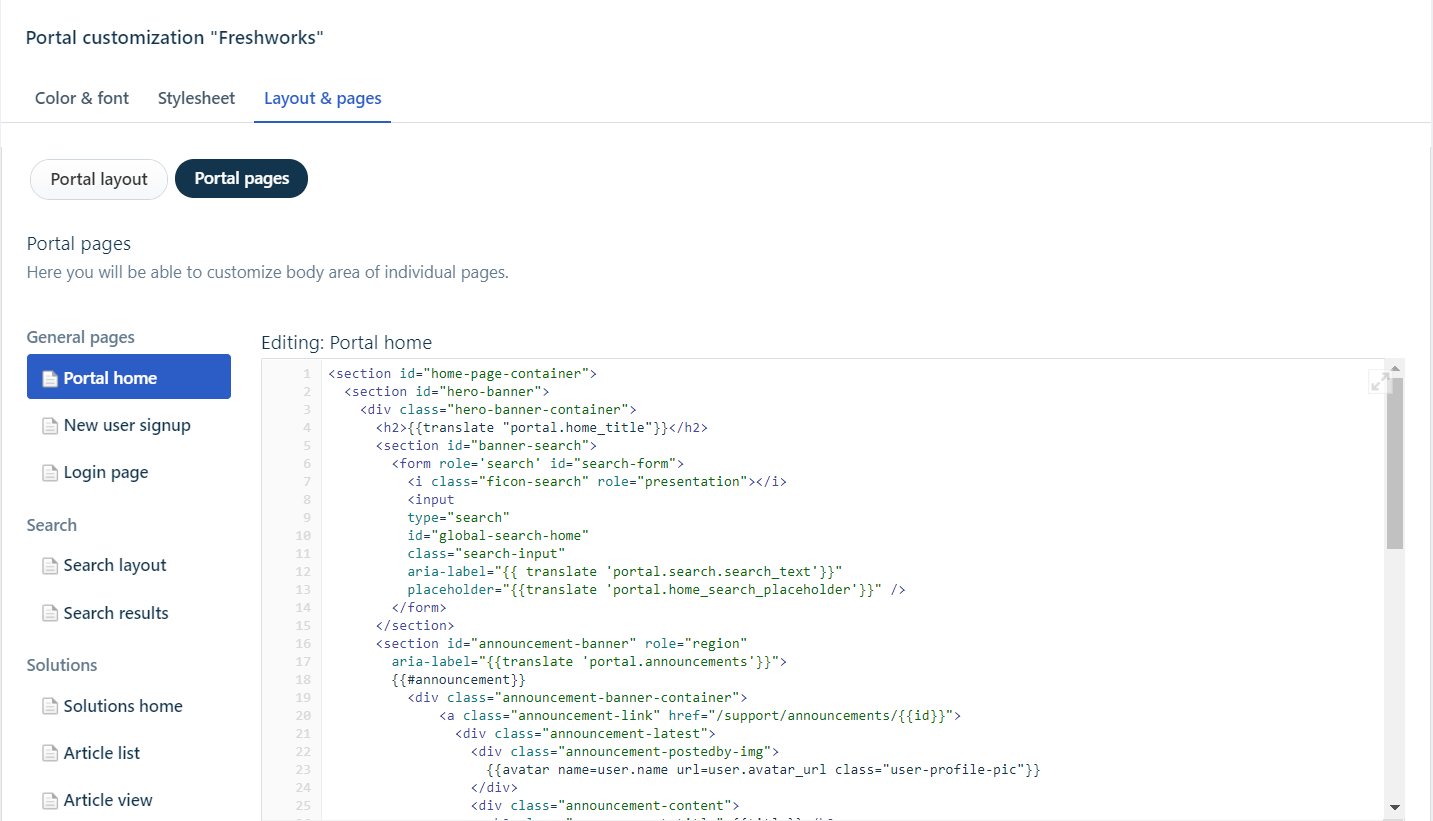Click the Solutions home page icon
Image resolution: width=1433 pixels, height=821 pixels.
point(50,706)
